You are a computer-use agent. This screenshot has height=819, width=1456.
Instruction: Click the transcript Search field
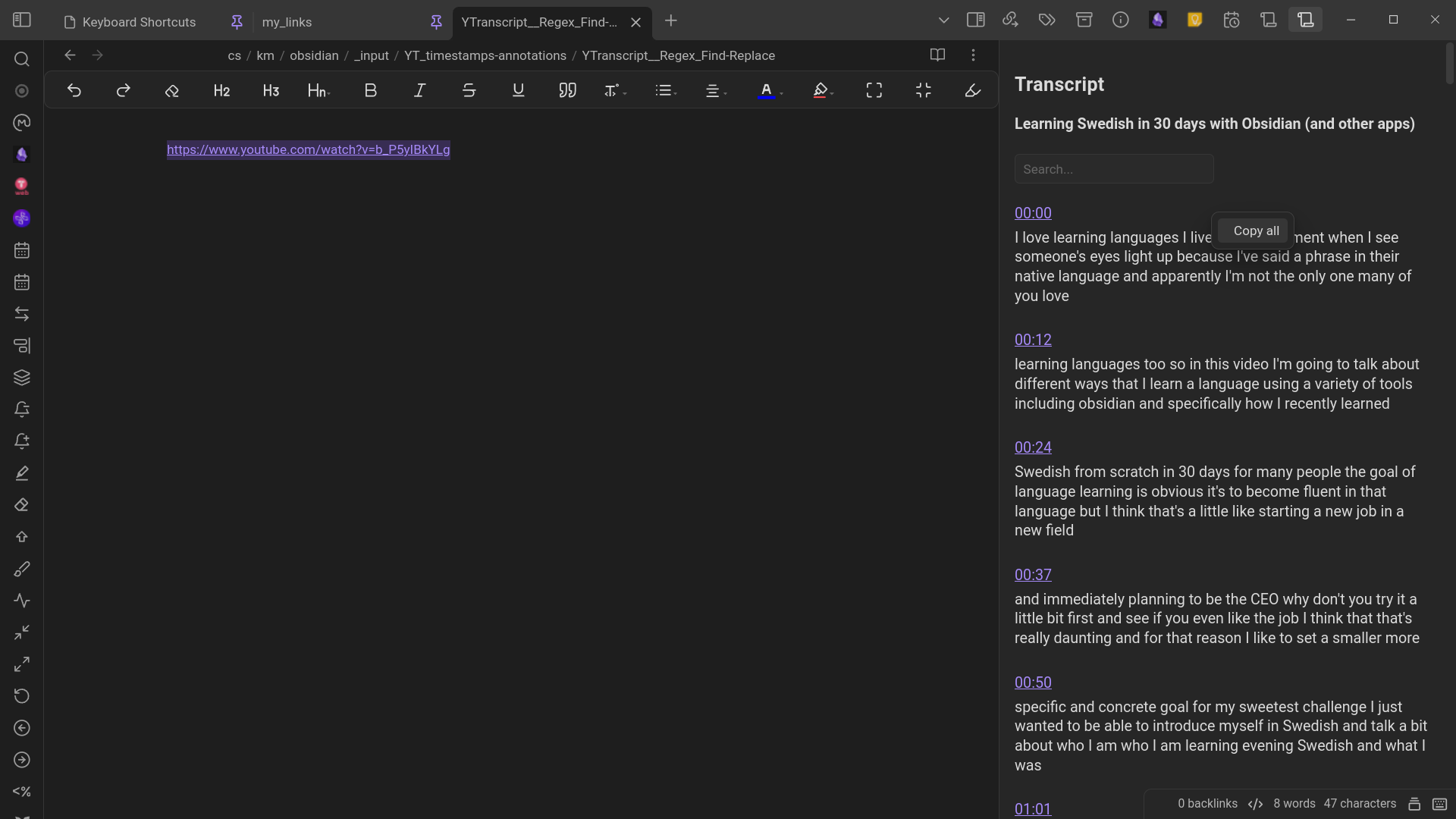[x=1113, y=169]
